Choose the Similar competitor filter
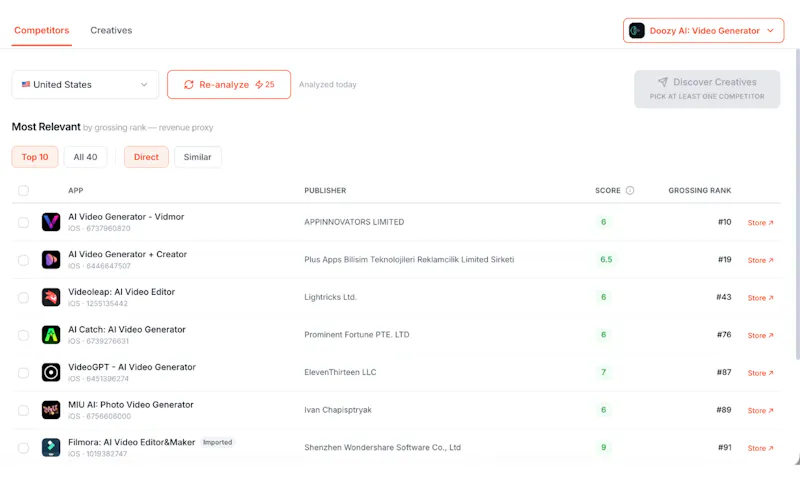This screenshot has height=479, width=800. pos(197,157)
